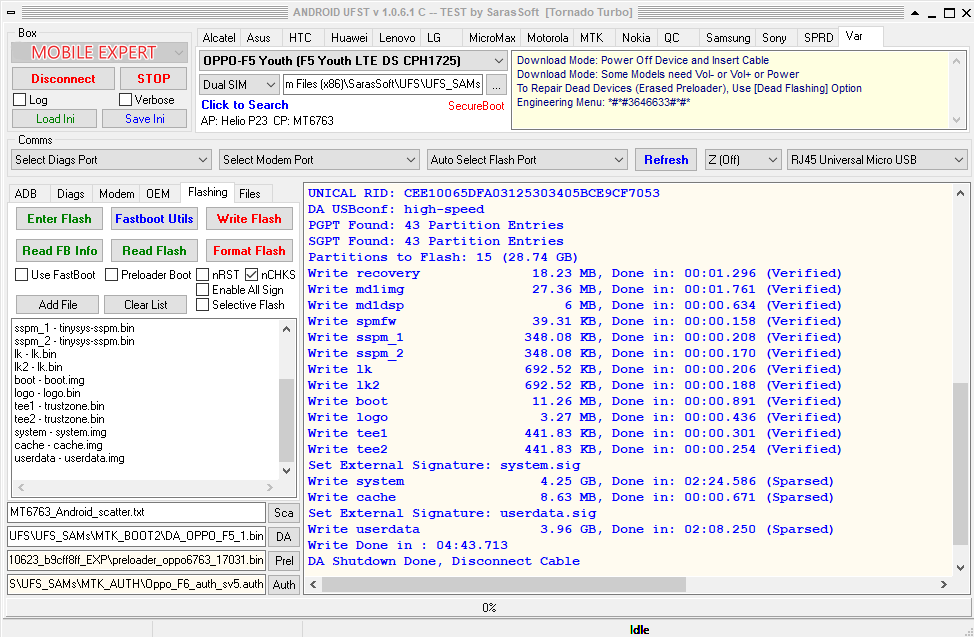Select 'system - system.img' in file list

(60, 432)
